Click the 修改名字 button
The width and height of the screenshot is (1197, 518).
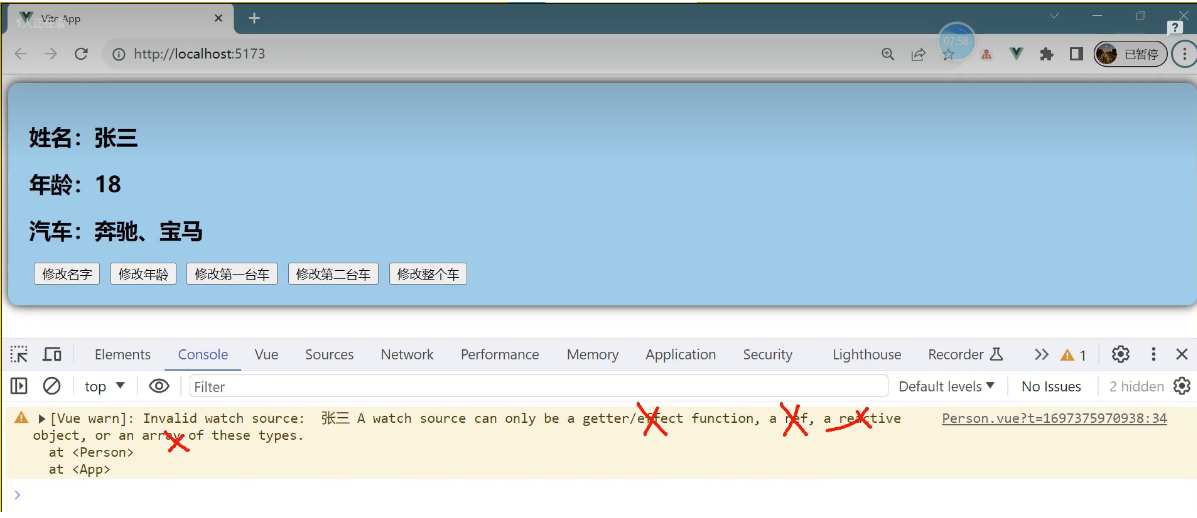pyautogui.click(x=67, y=274)
